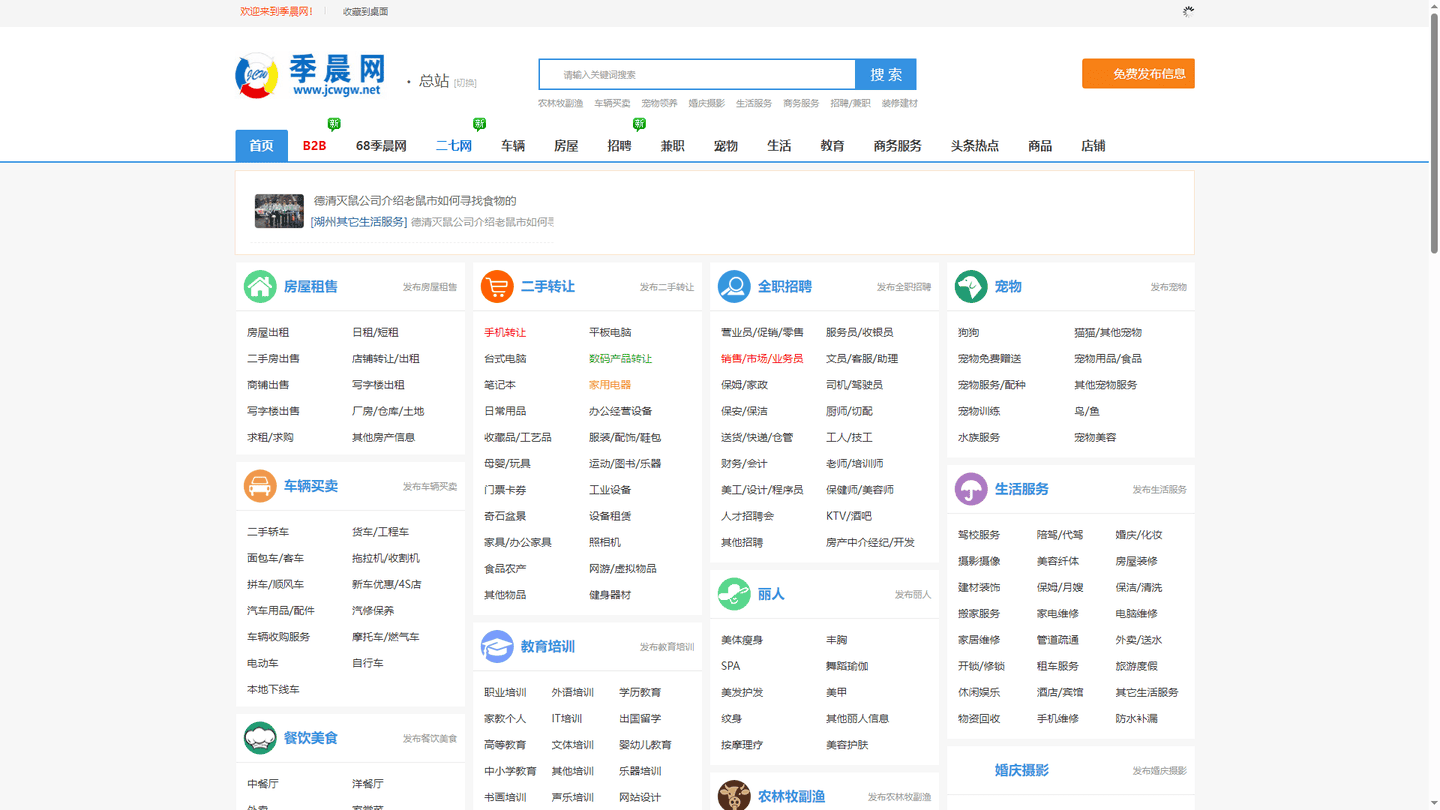Switch the city station via 切换
The width and height of the screenshot is (1440, 810).
coord(465,83)
